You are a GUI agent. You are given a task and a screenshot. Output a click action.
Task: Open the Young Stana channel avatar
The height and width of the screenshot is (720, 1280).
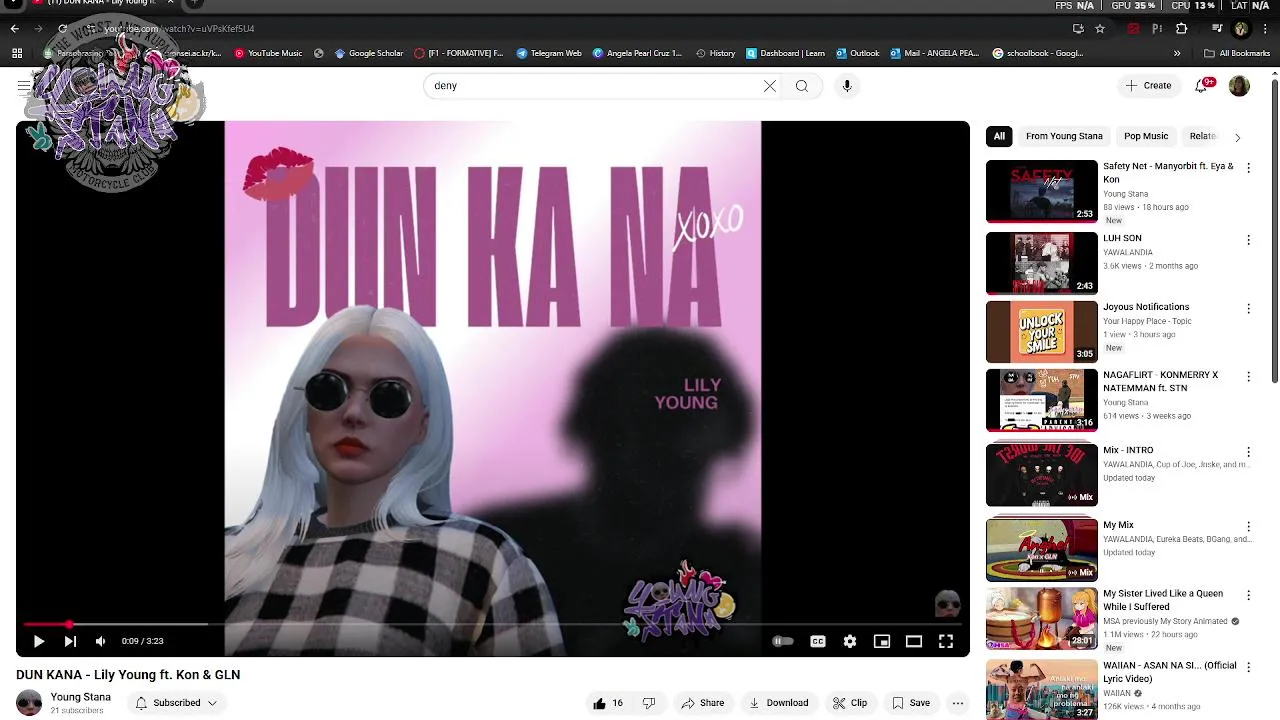tap(29, 703)
